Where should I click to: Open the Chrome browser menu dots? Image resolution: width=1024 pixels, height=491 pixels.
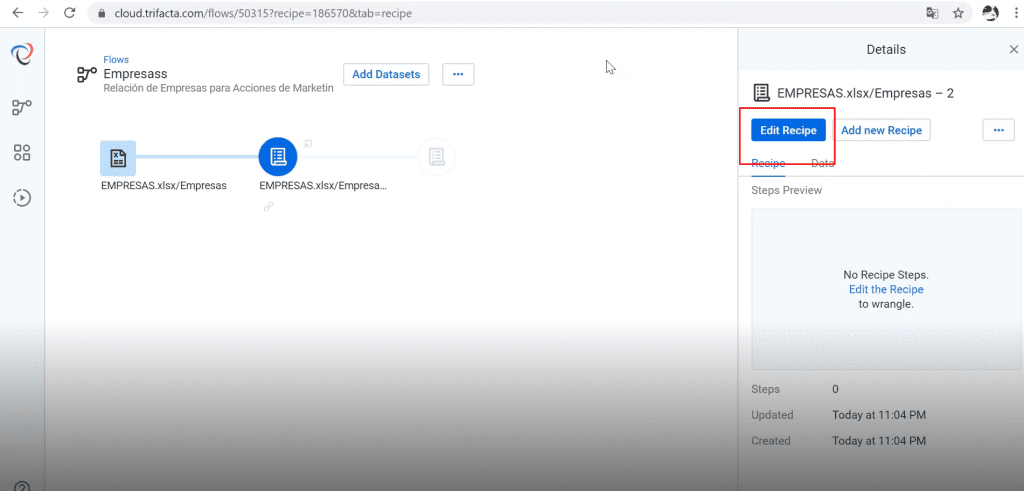click(1012, 13)
